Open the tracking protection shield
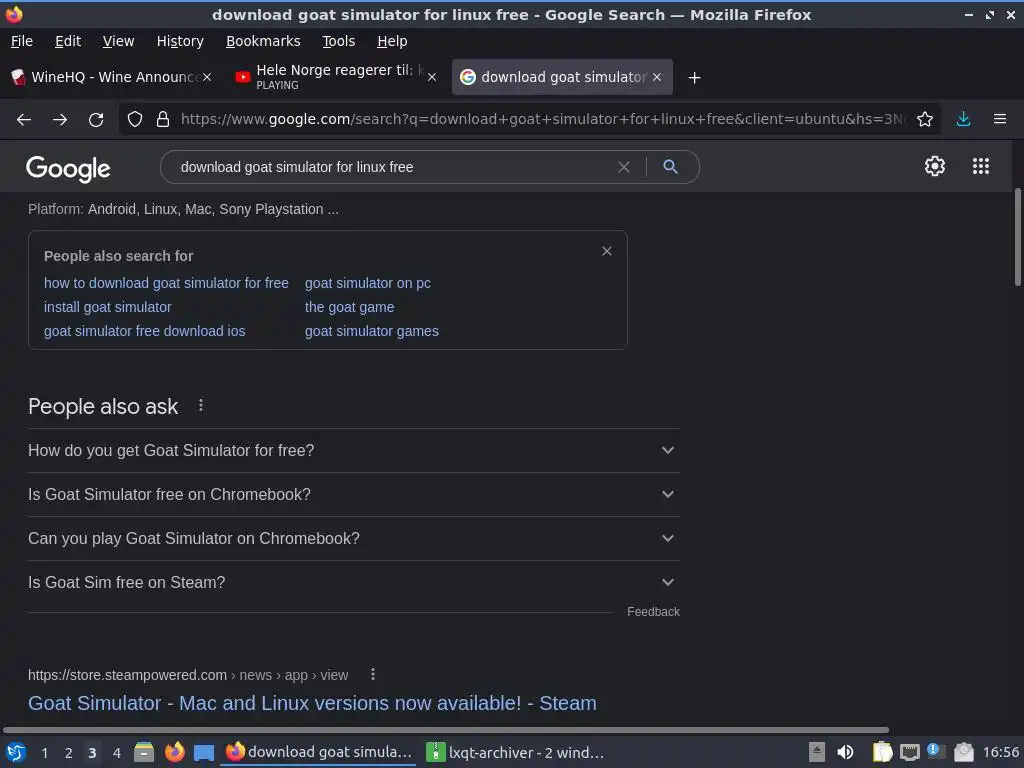Screen dimensions: 1024x768 [x=135, y=119]
